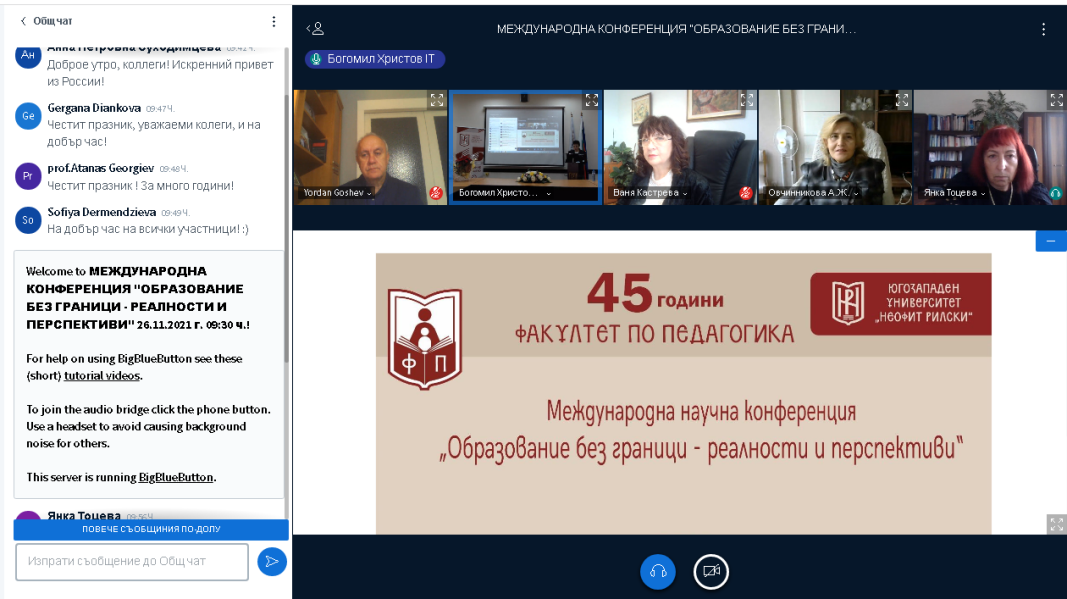Click the talking indicator Богомил Христов IT
The height and width of the screenshot is (599, 1067).
tap(375, 59)
